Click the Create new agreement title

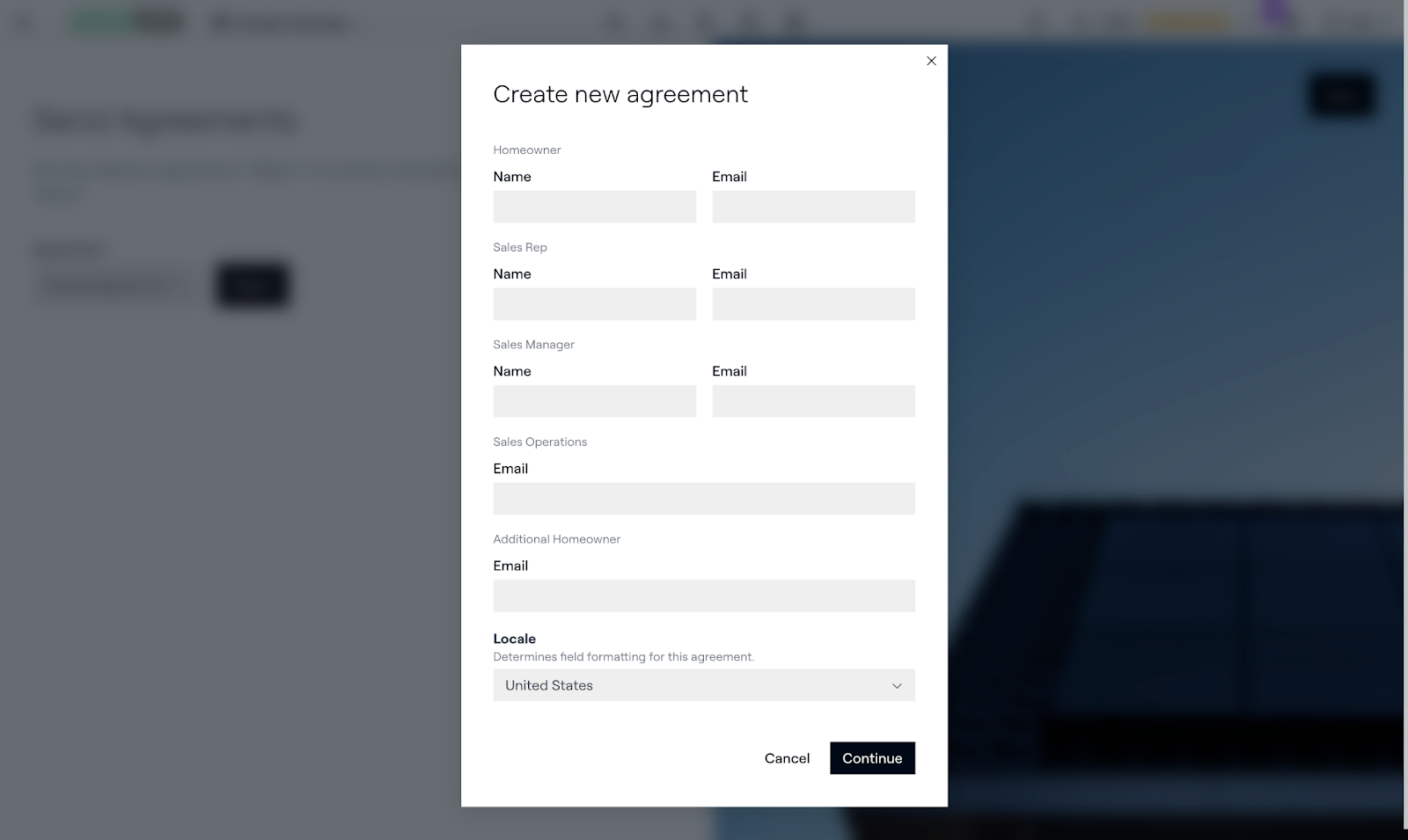click(x=620, y=94)
